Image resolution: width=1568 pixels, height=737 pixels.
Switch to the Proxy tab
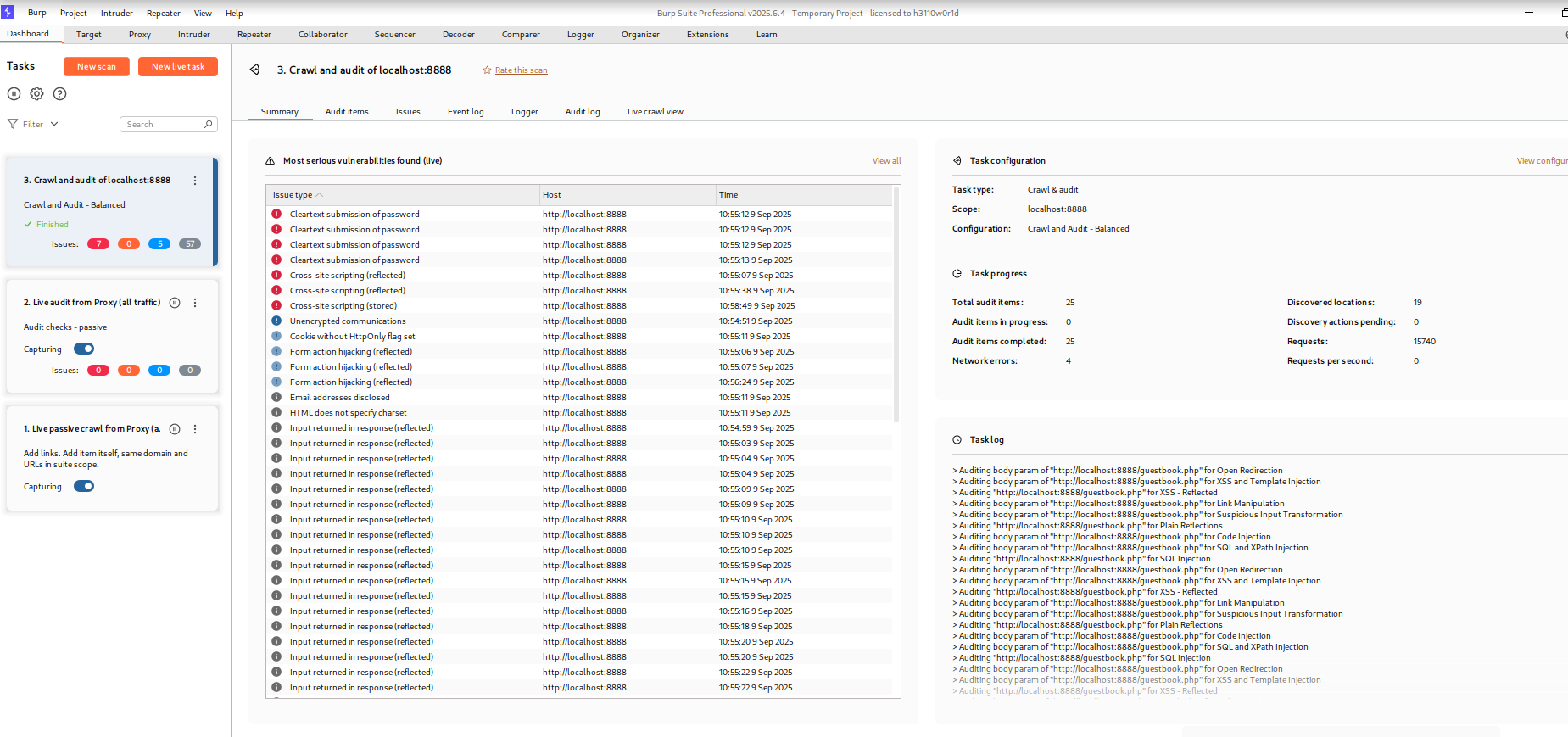(x=140, y=35)
